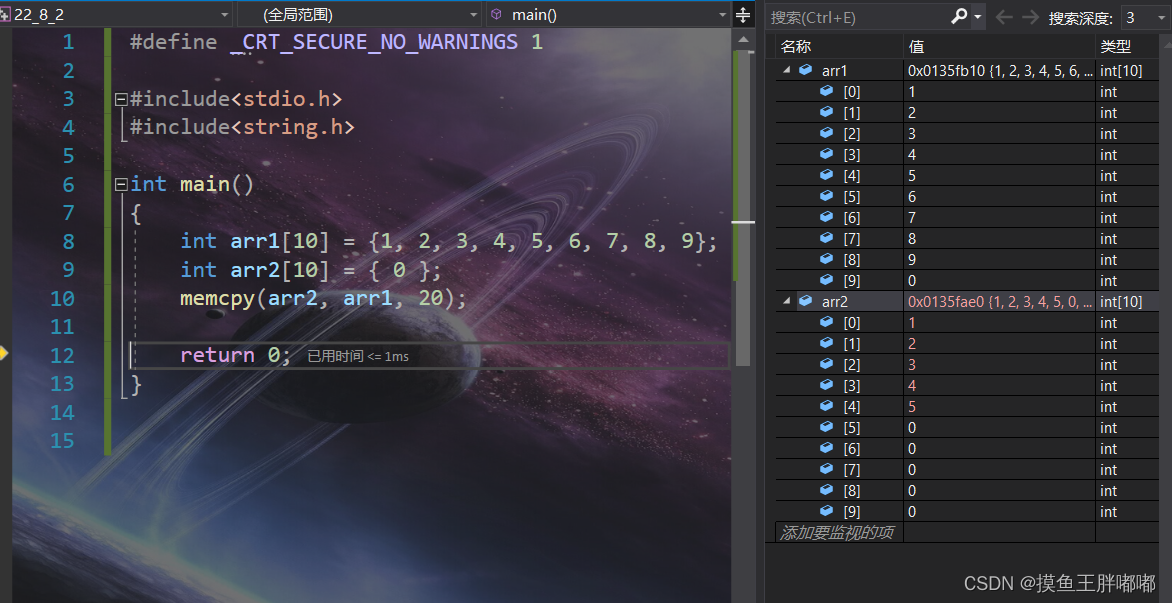Select the arr1 variable cube icon
The image size is (1172, 603).
805,70
